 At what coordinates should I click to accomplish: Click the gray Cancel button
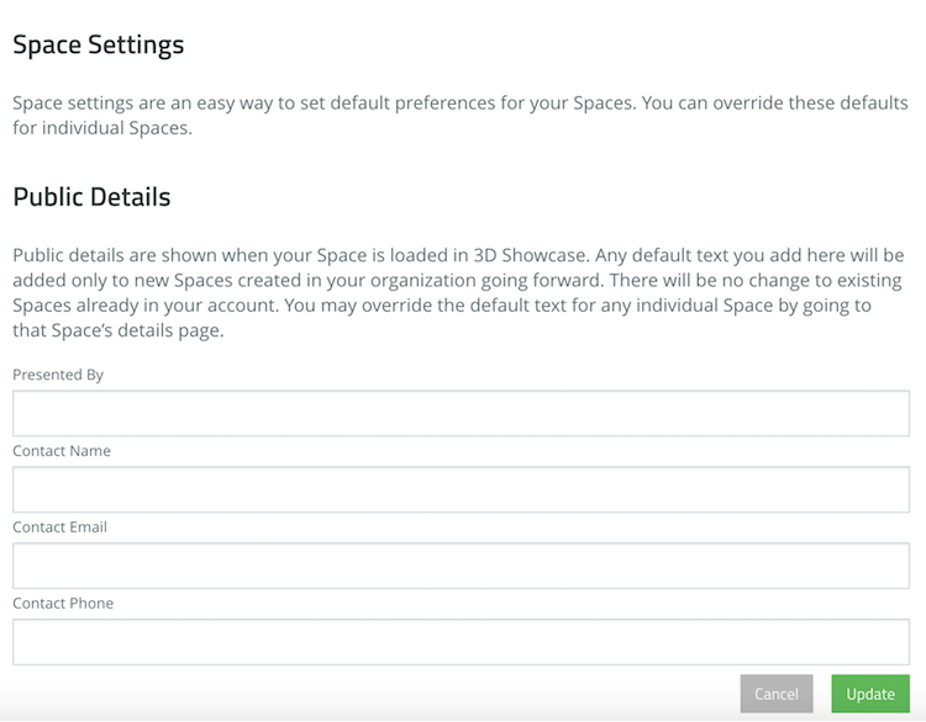[x=776, y=694]
